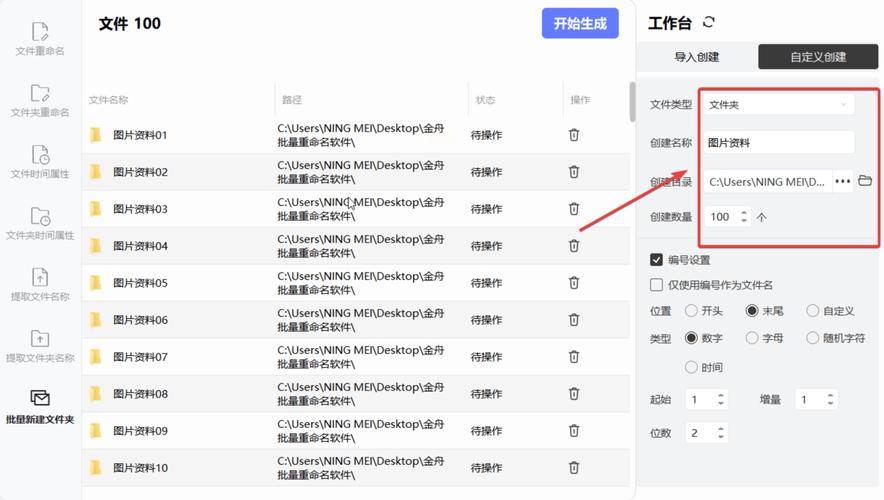Image resolution: width=884 pixels, height=500 pixels.
Task: Adjust the 创建数量 spinner arrows
Action: tap(744, 216)
